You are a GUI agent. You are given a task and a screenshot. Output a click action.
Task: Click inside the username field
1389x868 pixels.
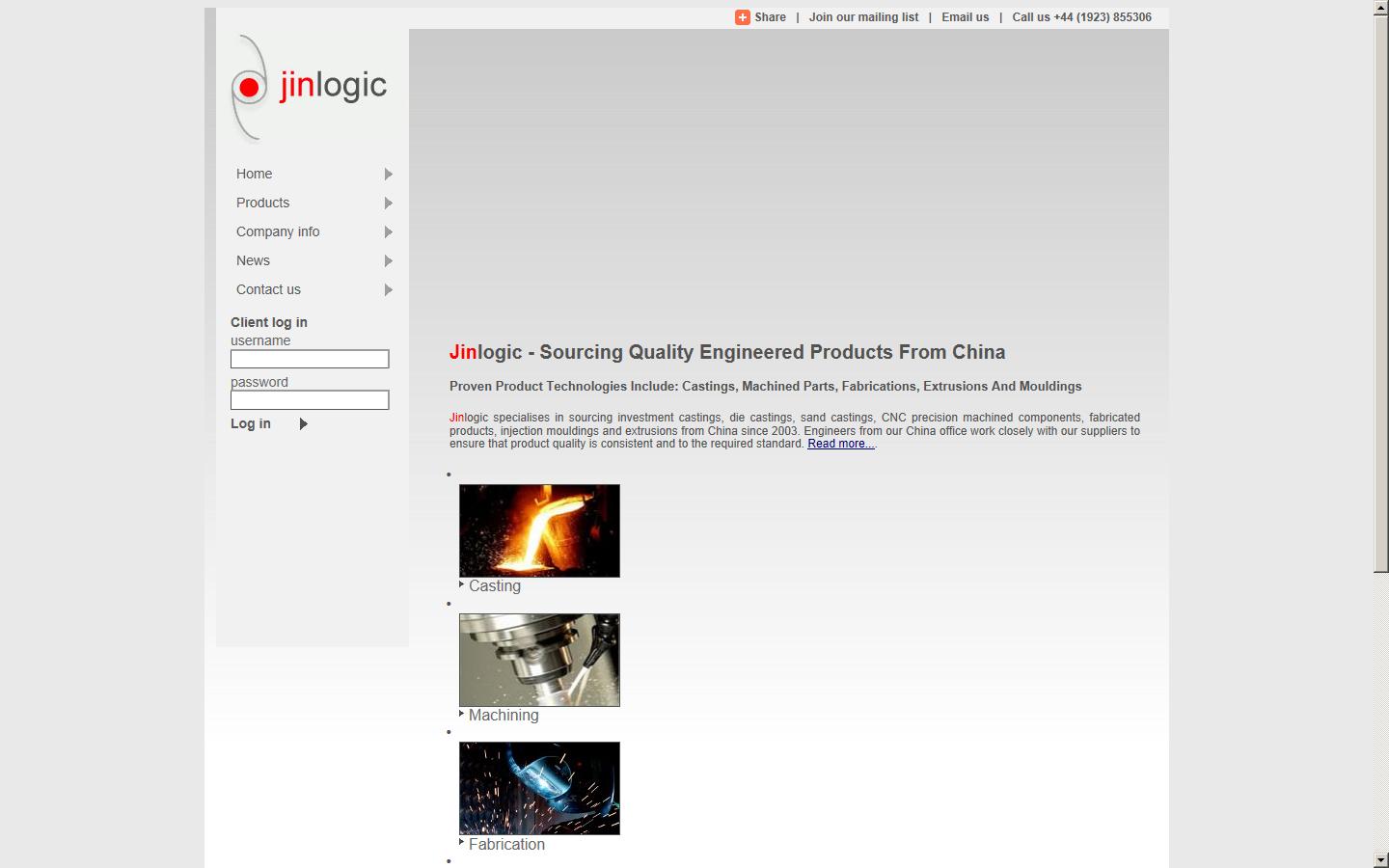coord(309,359)
